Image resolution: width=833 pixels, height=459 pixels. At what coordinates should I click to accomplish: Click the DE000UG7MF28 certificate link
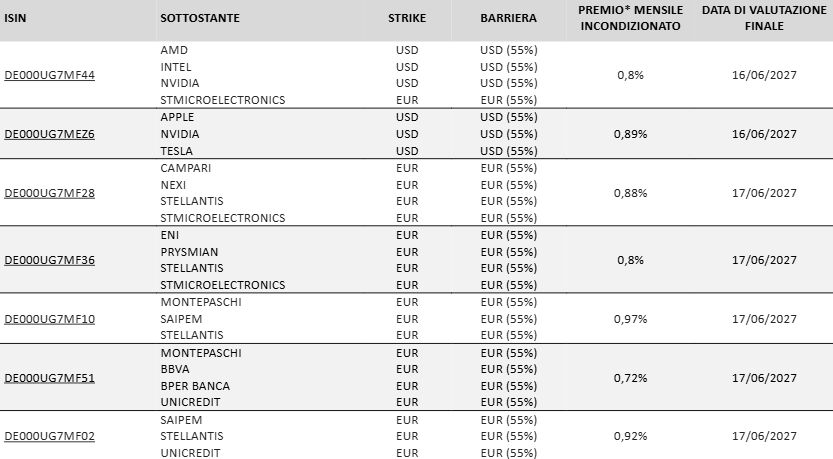[50, 193]
